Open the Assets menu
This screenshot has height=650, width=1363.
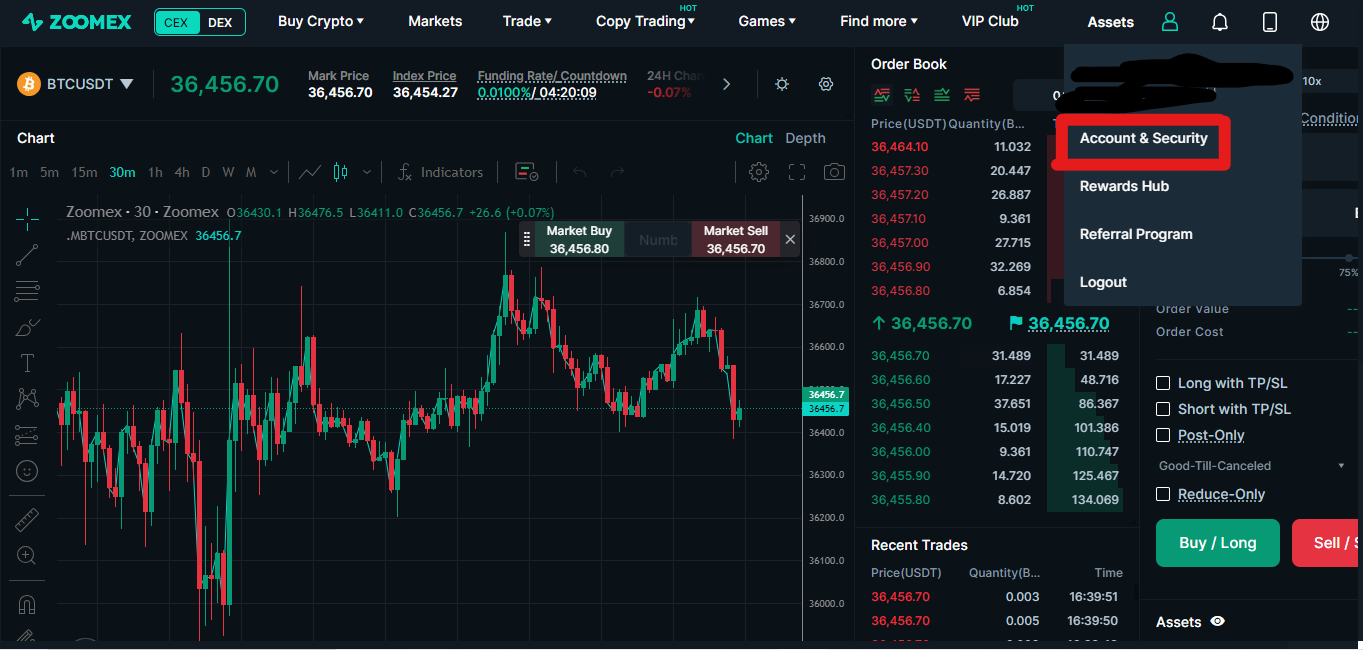point(1111,22)
